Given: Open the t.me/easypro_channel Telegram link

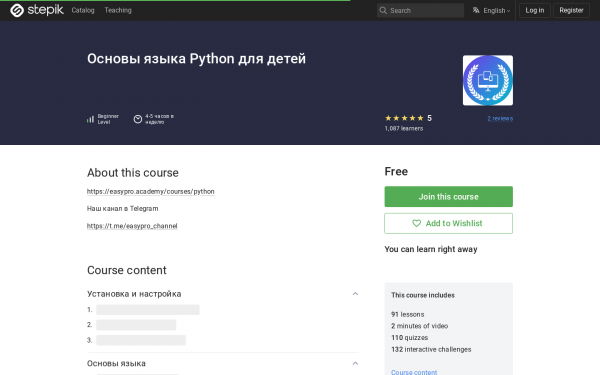Looking at the screenshot, I should coord(132,226).
